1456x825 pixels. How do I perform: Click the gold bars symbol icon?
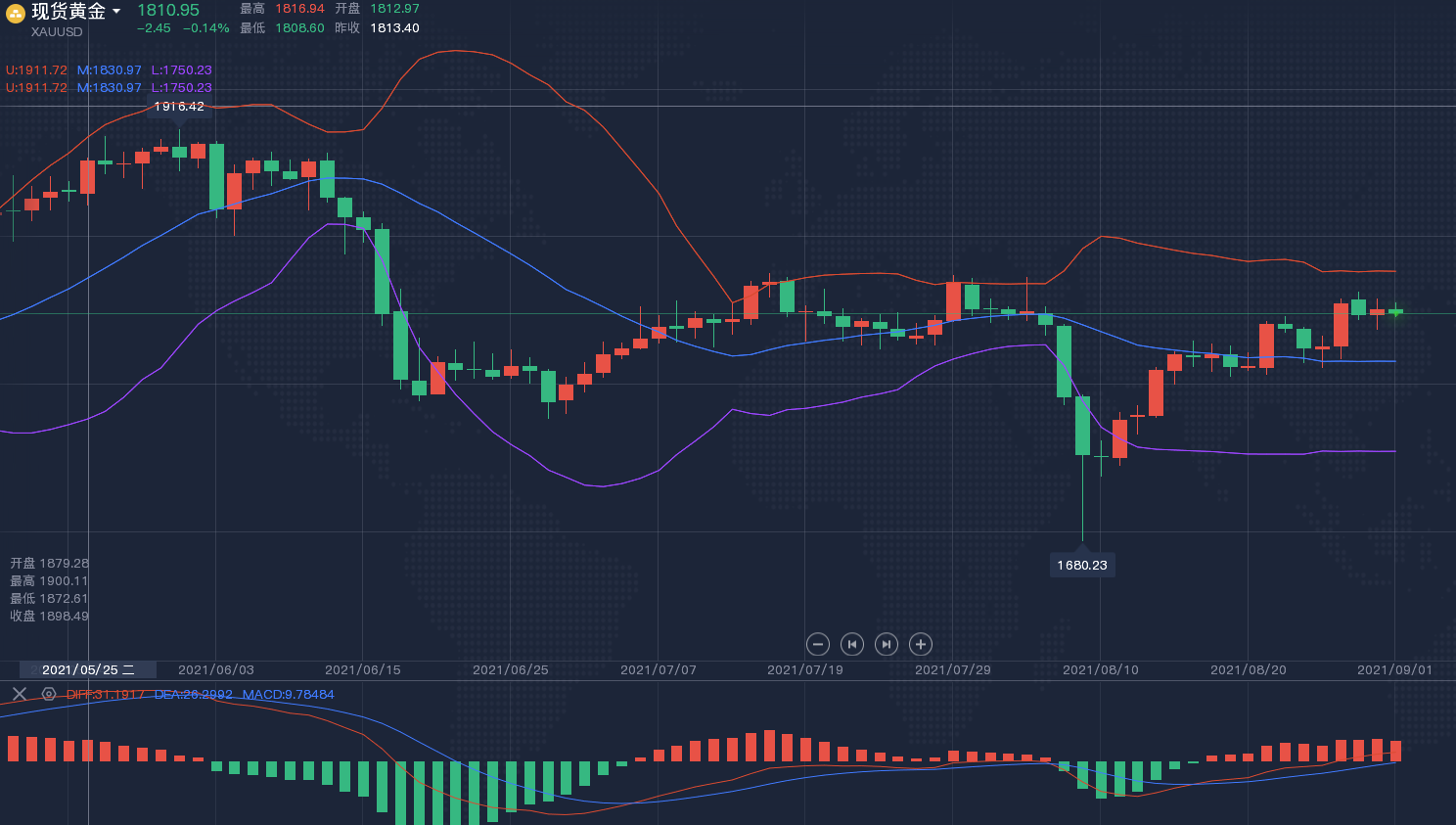click(x=16, y=13)
